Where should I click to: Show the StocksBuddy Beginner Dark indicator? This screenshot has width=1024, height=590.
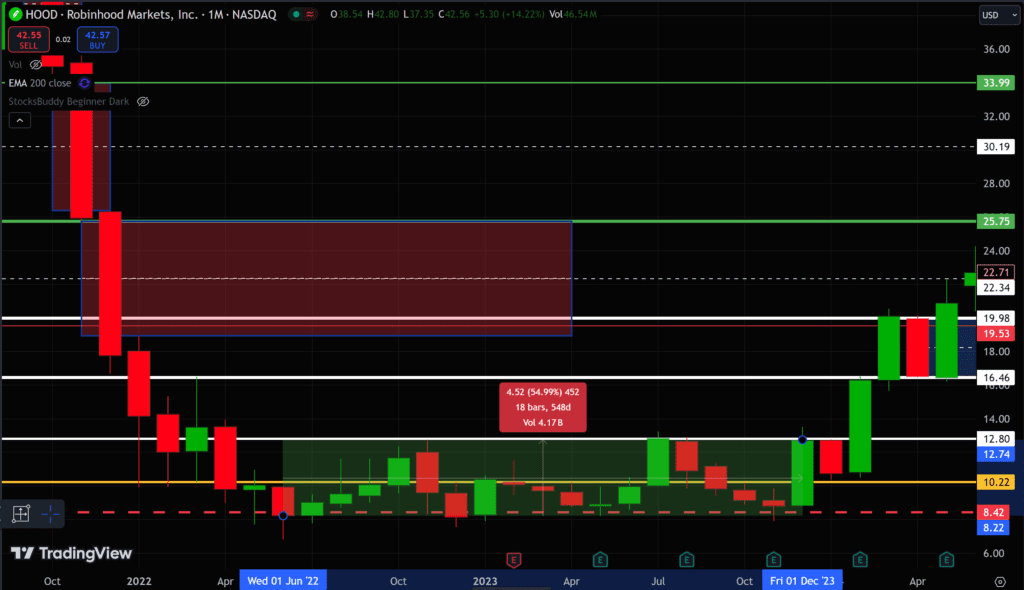pos(143,101)
